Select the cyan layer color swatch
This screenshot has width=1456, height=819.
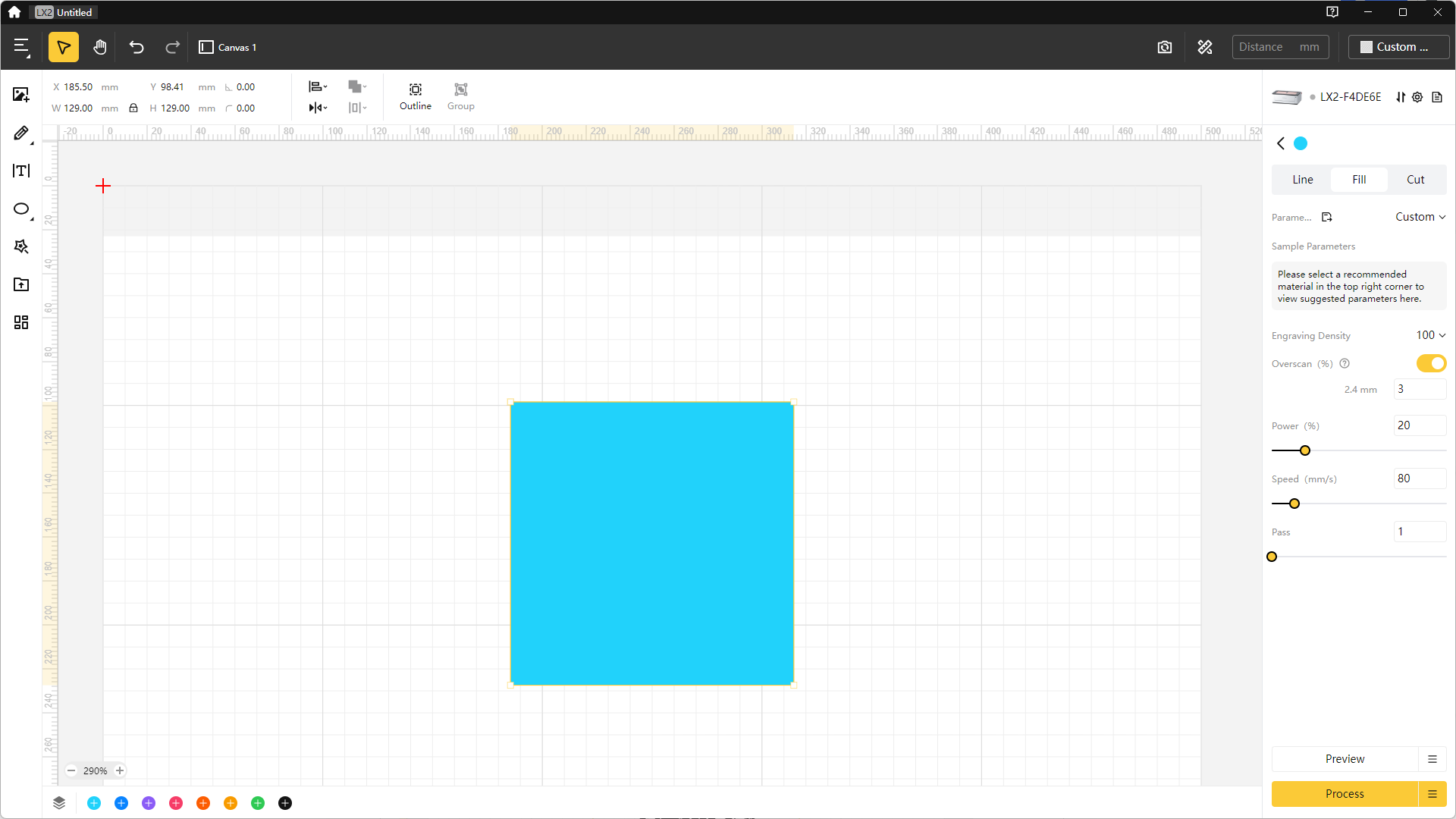[x=94, y=803]
